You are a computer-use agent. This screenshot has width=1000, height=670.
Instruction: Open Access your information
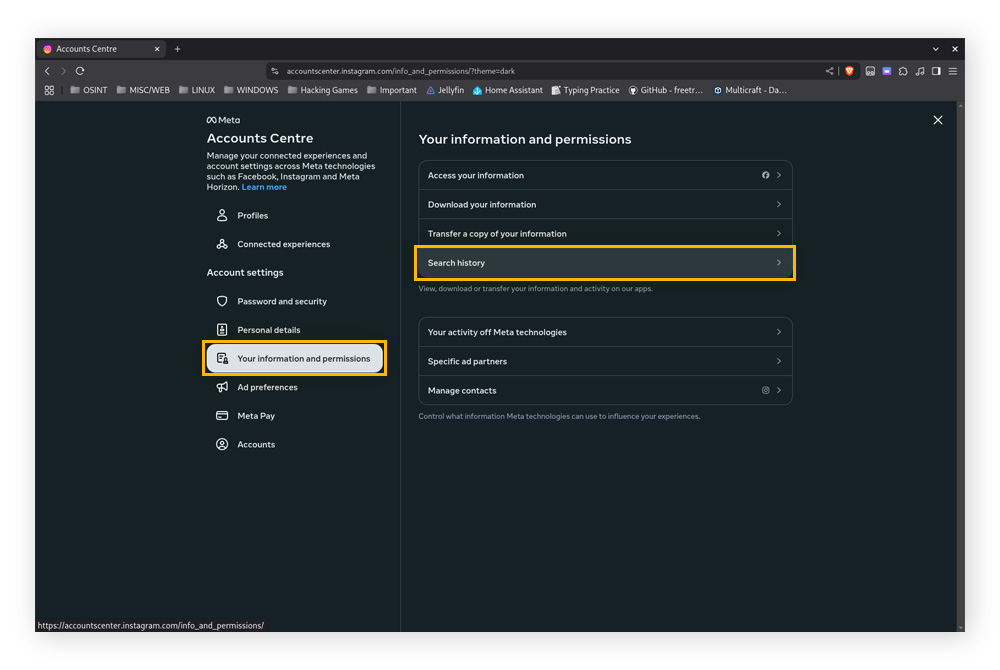[605, 175]
